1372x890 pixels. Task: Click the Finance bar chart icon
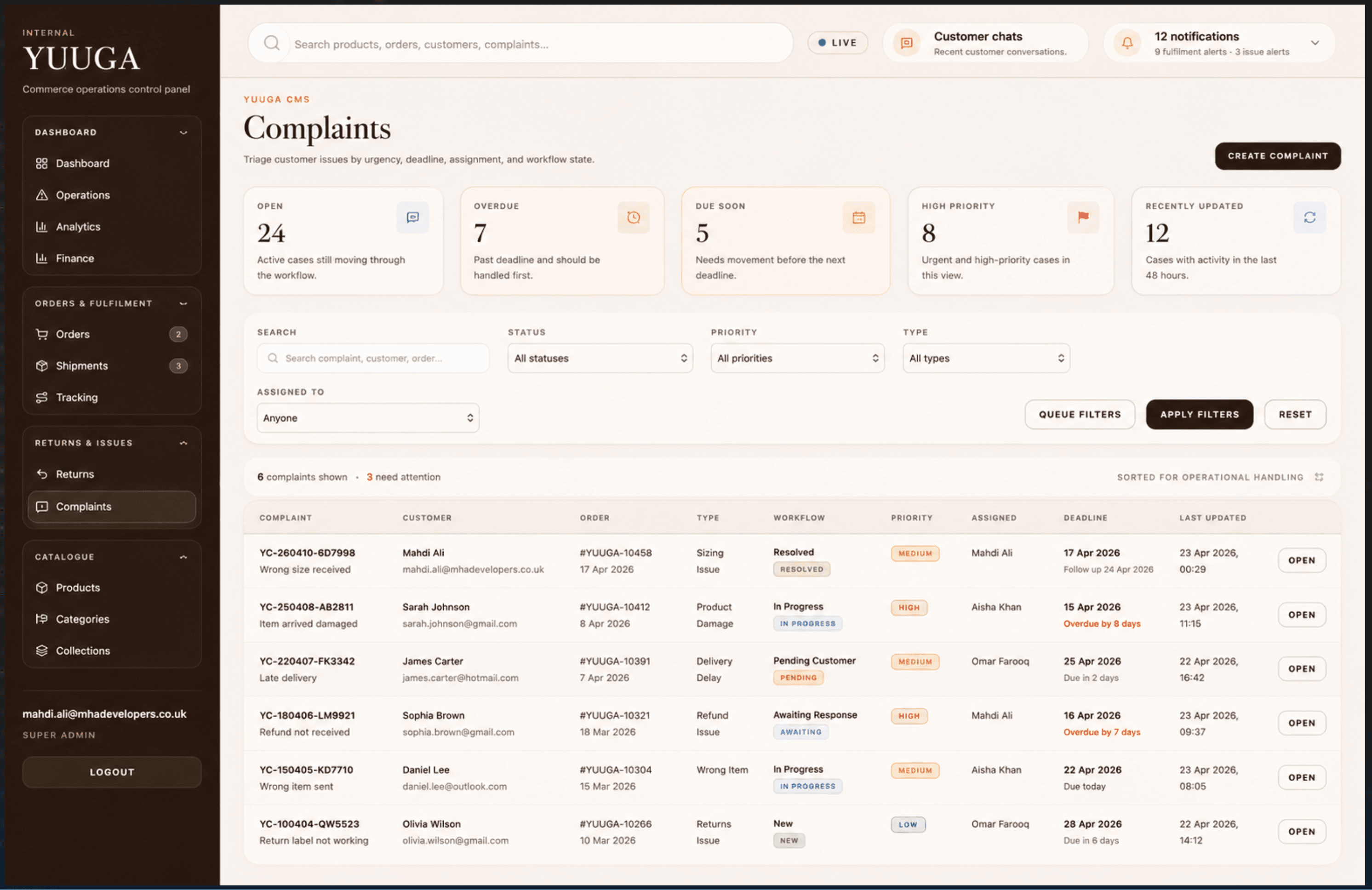pyautogui.click(x=41, y=259)
